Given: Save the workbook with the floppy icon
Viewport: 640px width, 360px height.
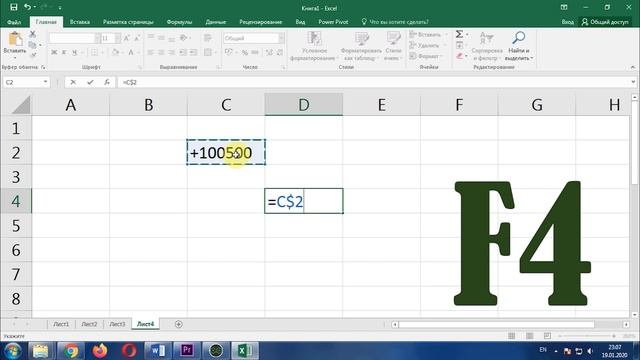Looking at the screenshot, I should 13,7.
